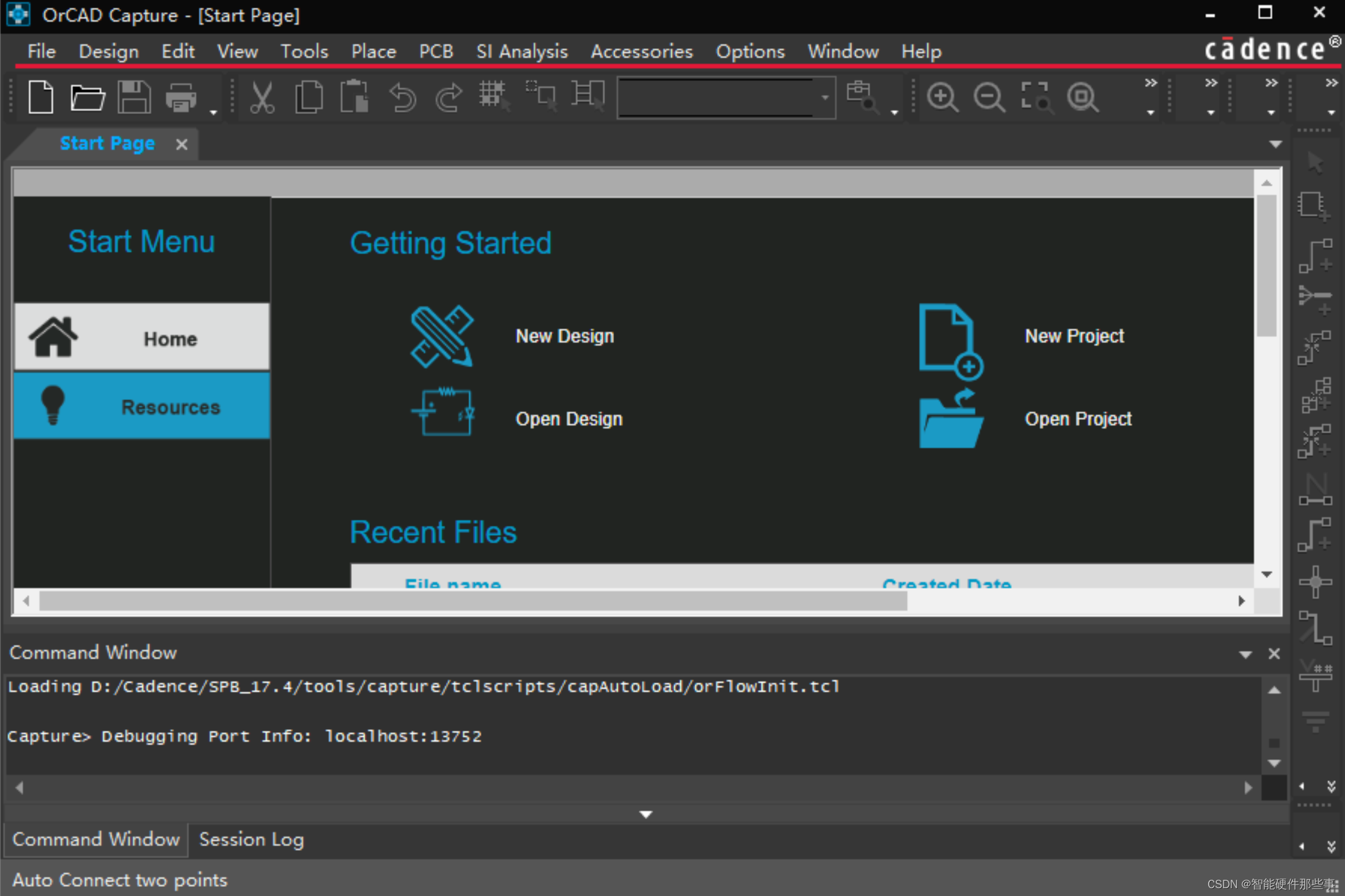
Task: Click the Save floppy disk icon
Action: 134,97
